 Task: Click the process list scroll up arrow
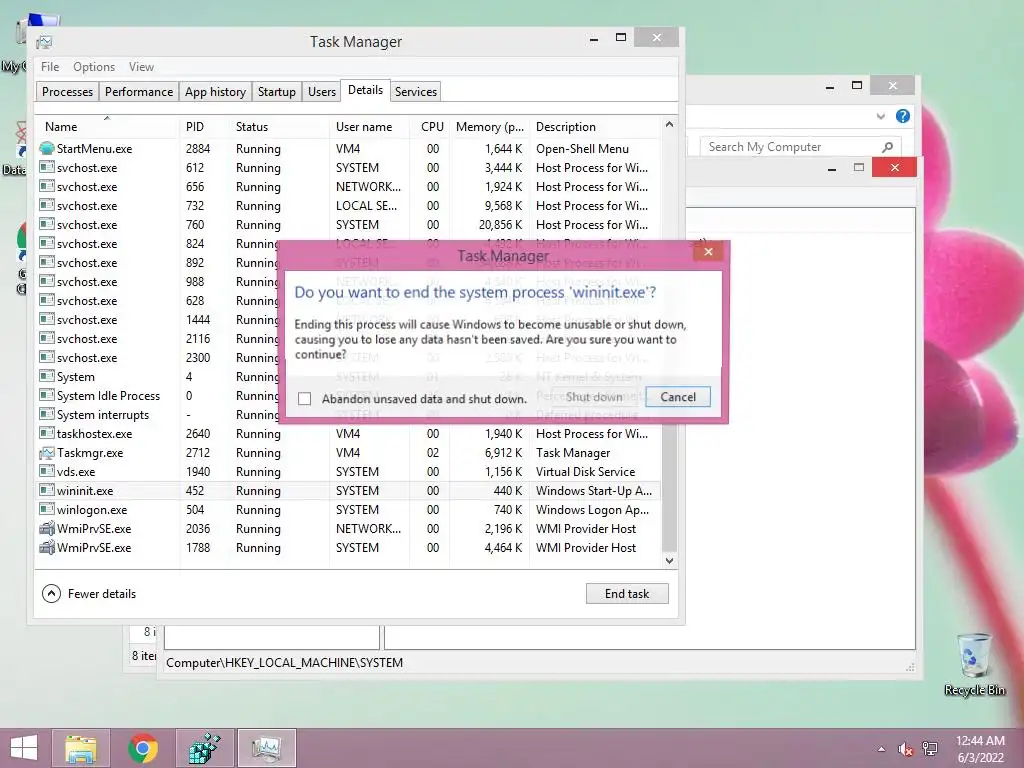coord(669,124)
